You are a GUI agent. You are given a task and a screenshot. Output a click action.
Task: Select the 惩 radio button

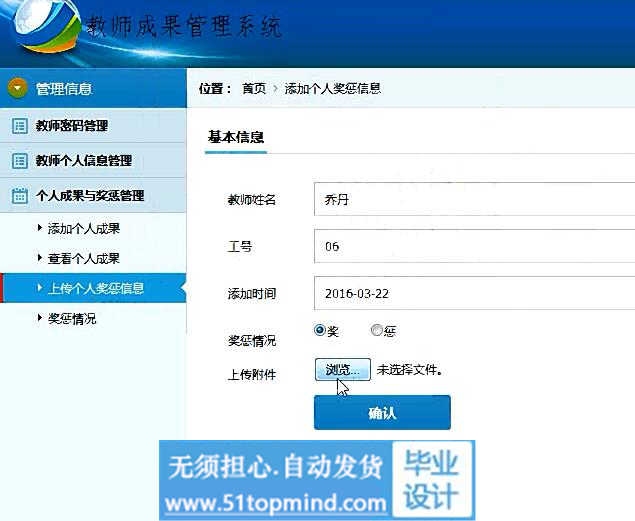pyautogui.click(x=376, y=330)
